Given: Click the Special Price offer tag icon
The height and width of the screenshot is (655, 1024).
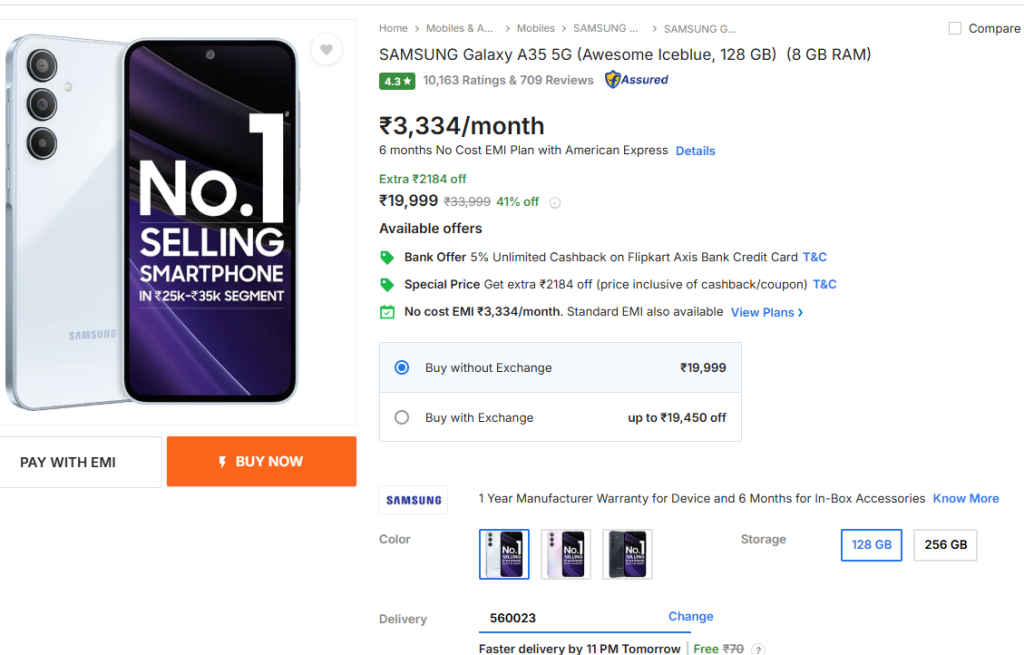Looking at the screenshot, I should 387,284.
